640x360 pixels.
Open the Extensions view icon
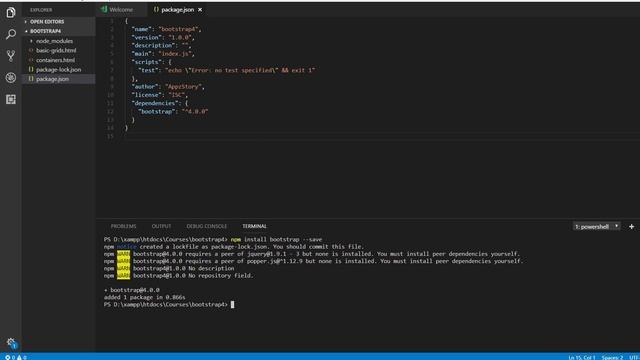pyautogui.click(x=11, y=99)
